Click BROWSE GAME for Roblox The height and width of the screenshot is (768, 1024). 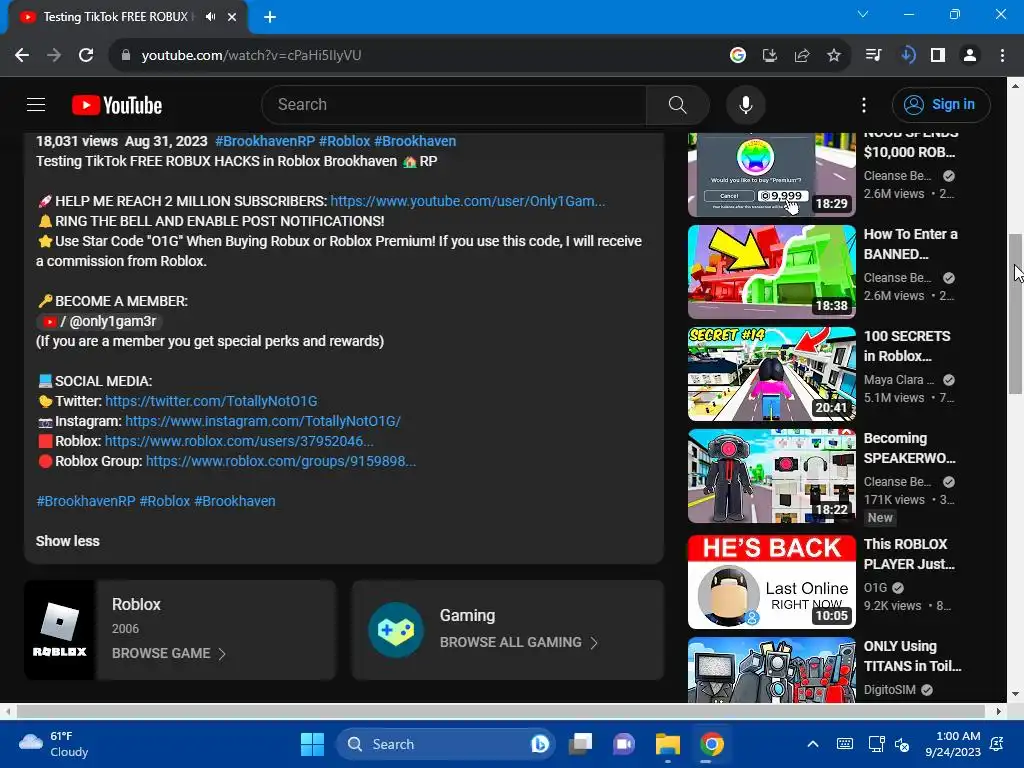coord(161,653)
